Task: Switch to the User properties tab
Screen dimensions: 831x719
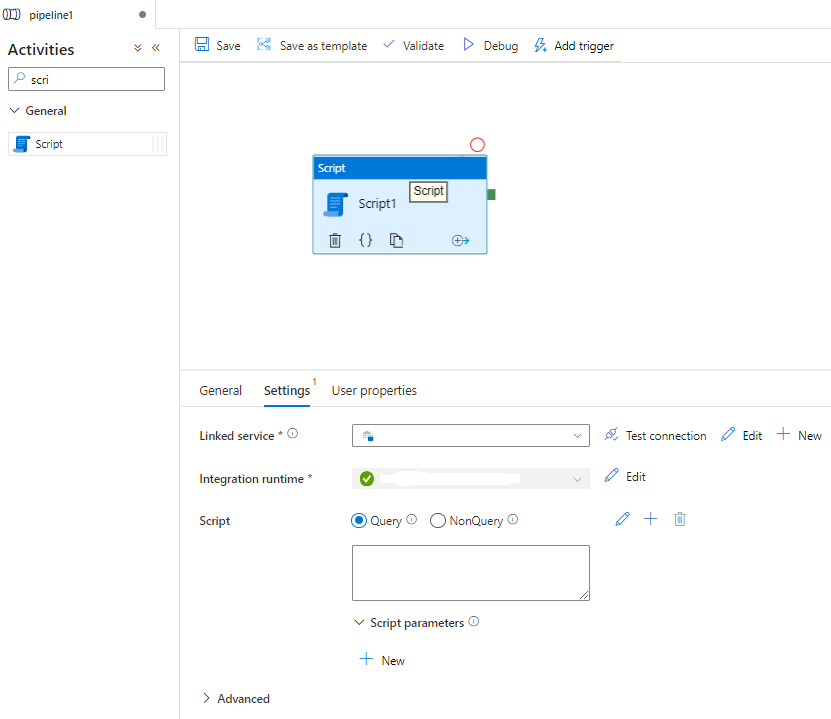Action: tap(374, 390)
